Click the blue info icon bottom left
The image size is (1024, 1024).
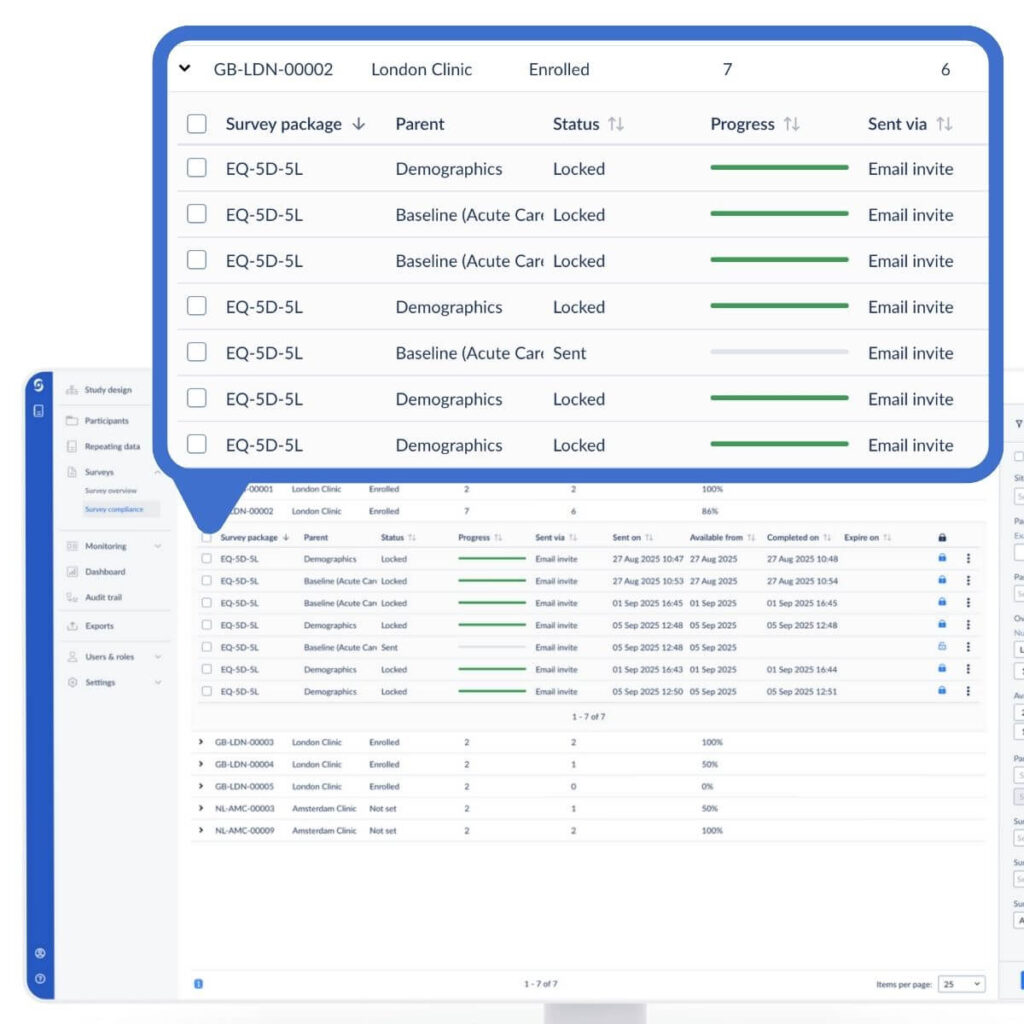[x=198, y=984]
